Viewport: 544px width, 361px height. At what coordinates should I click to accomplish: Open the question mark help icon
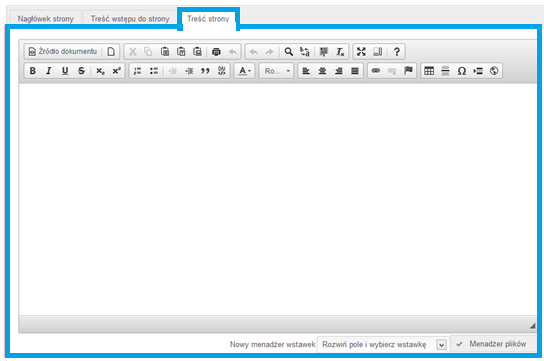tap(397, 52)
